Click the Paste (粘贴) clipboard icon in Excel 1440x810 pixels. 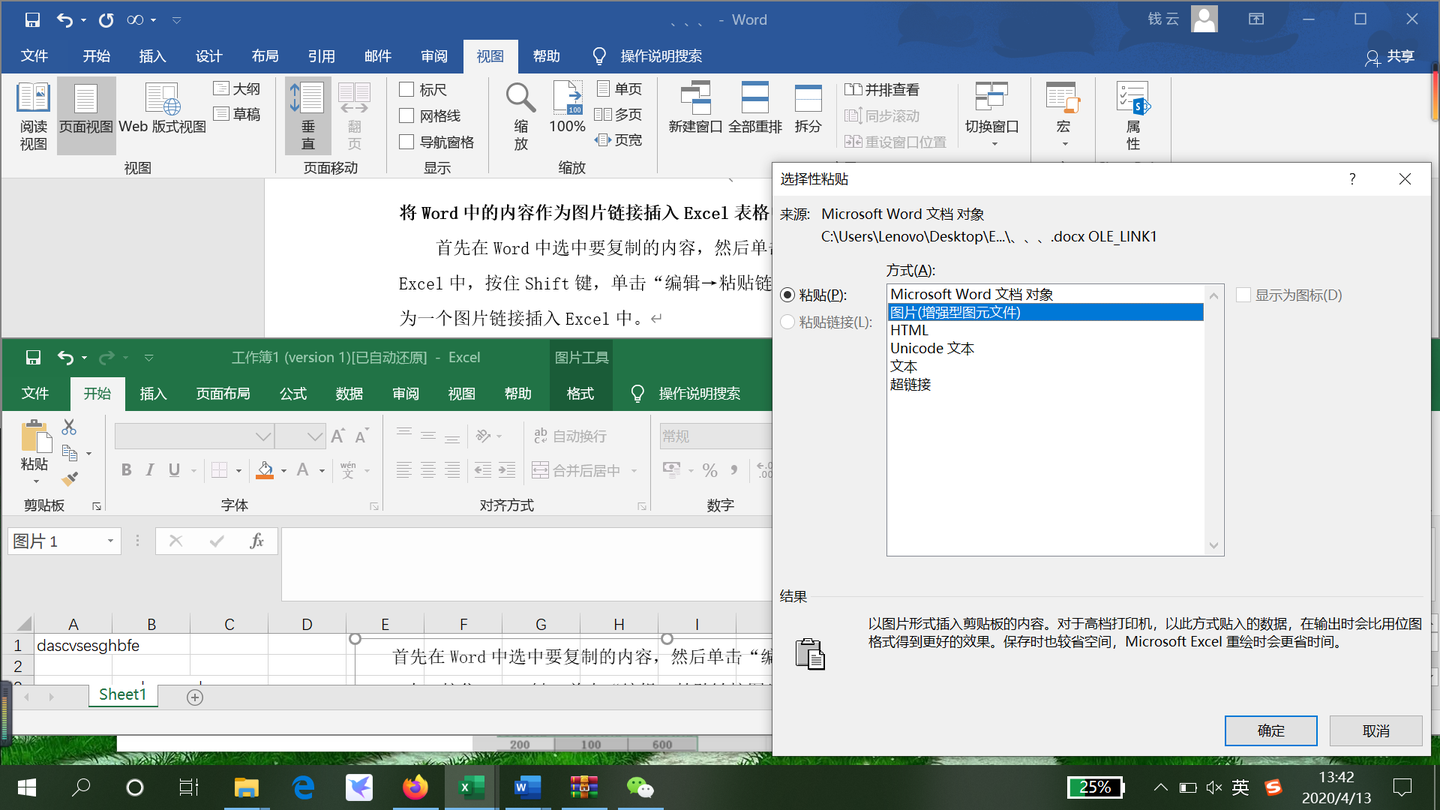pos(35,439)
